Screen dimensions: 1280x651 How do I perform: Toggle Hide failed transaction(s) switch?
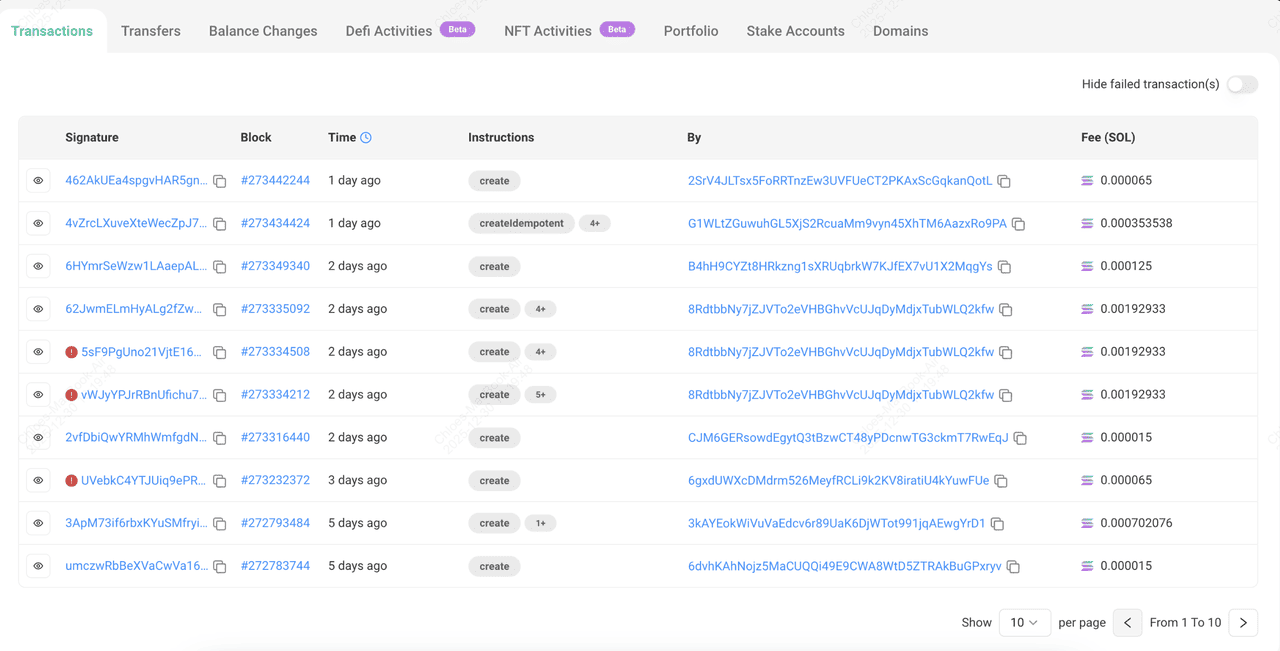[x=1241, y=84]
